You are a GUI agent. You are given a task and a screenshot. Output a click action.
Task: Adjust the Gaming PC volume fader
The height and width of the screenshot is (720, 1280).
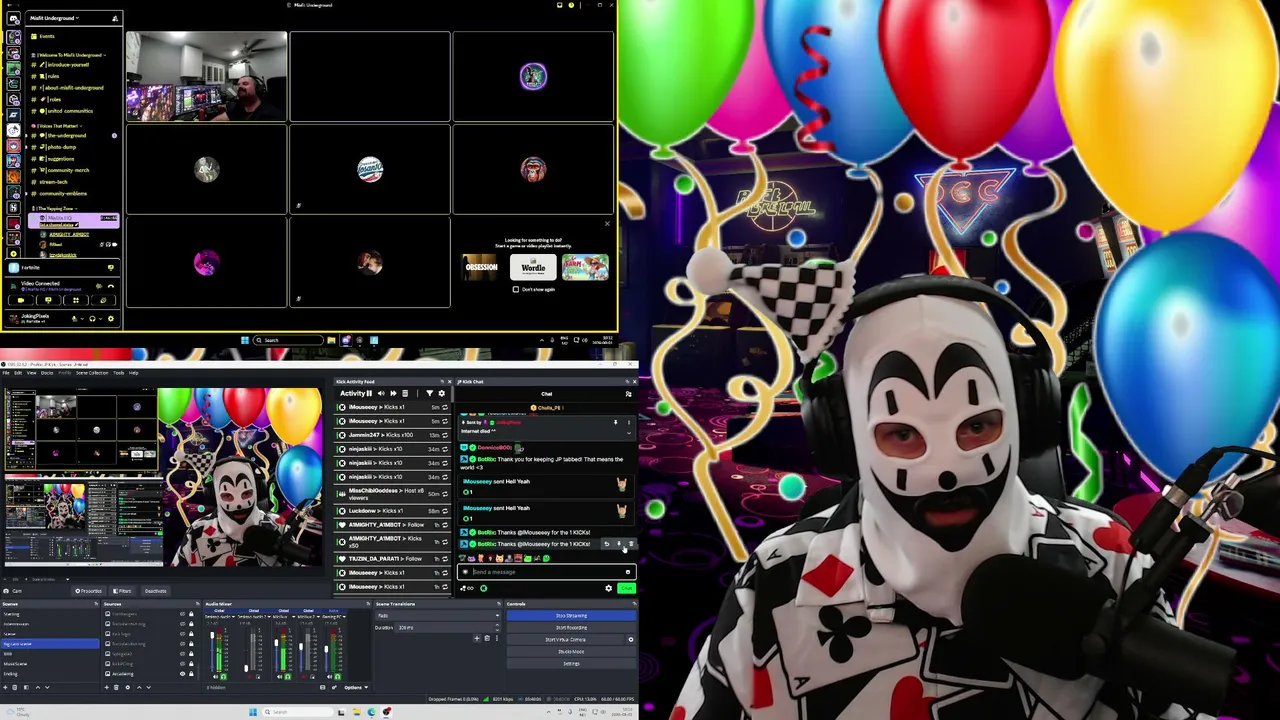[x=326, y=650]
